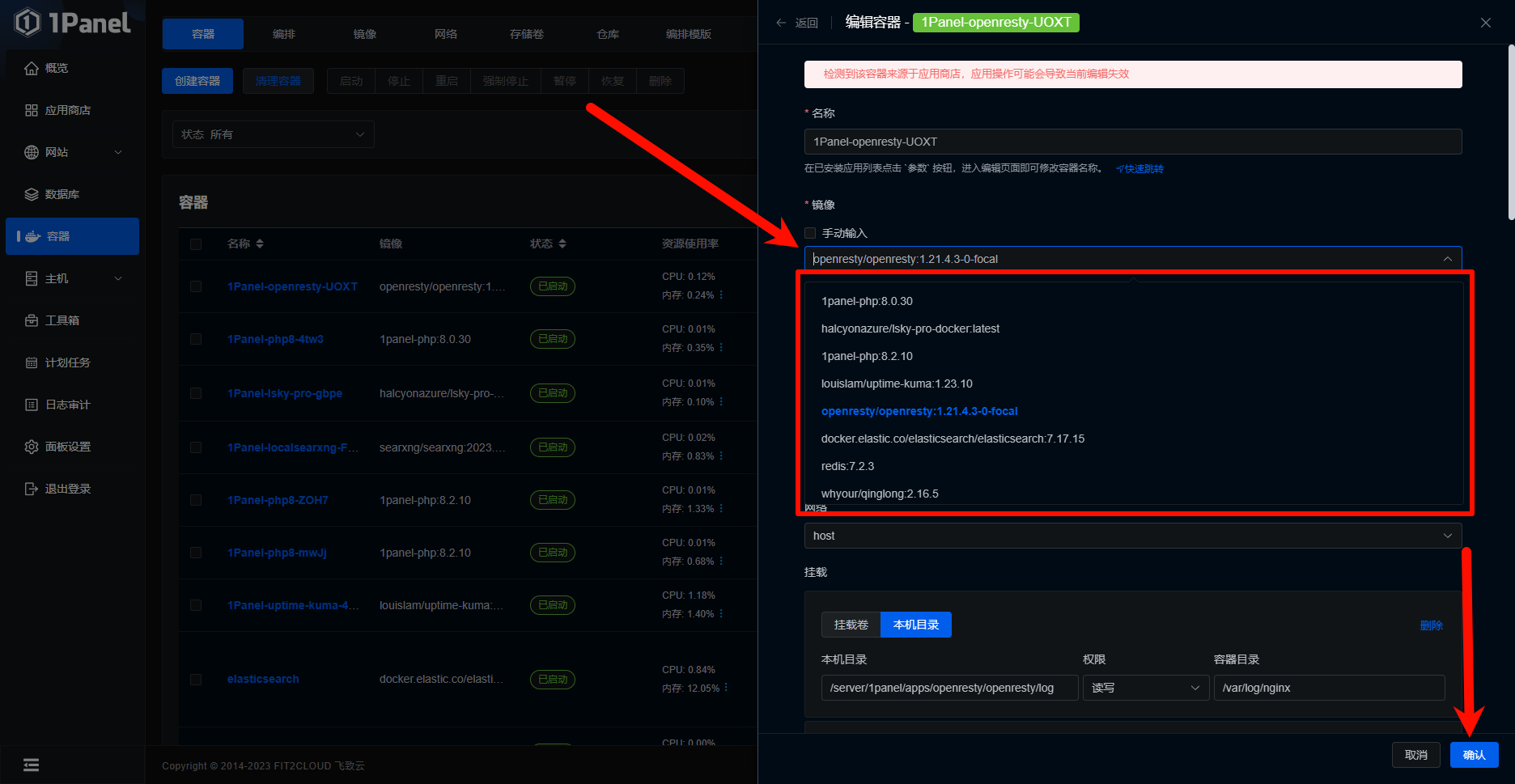The width and height of the screenshot is (1515, 784).
Task: Open the host network dropdown
Action: coord(1133,536)
